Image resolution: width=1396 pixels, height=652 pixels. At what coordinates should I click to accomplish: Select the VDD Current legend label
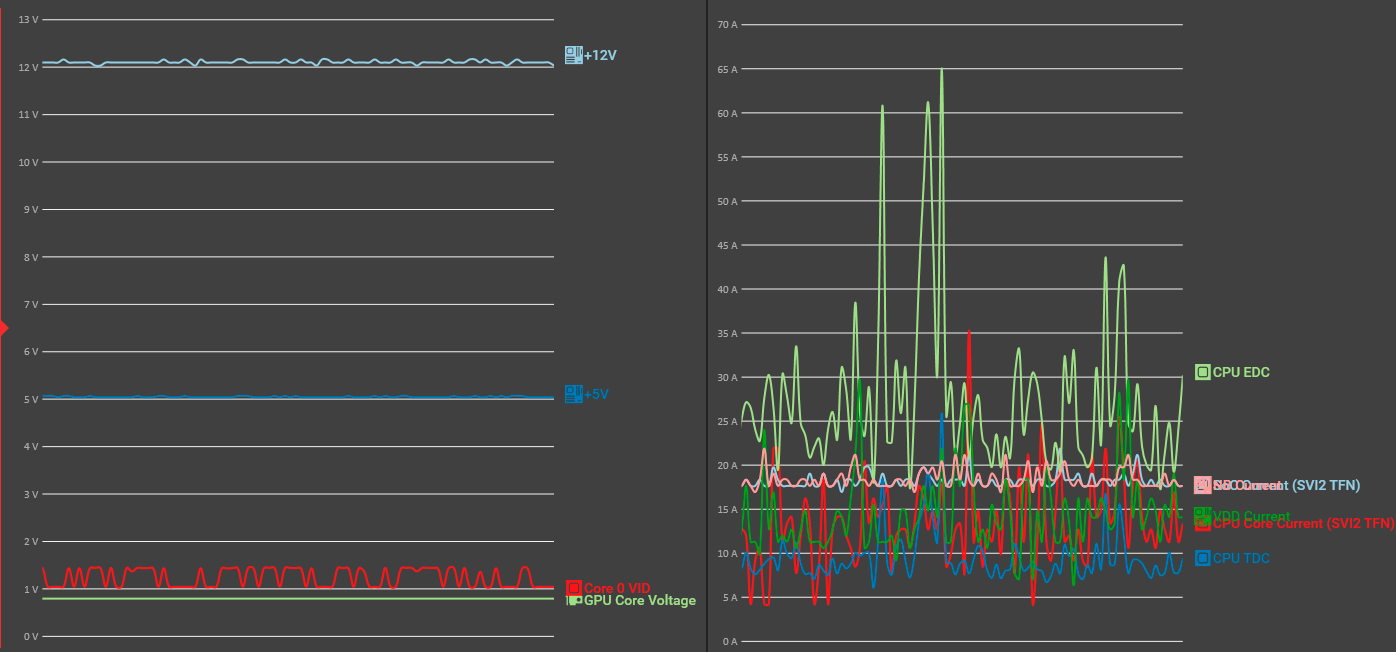1251,515
